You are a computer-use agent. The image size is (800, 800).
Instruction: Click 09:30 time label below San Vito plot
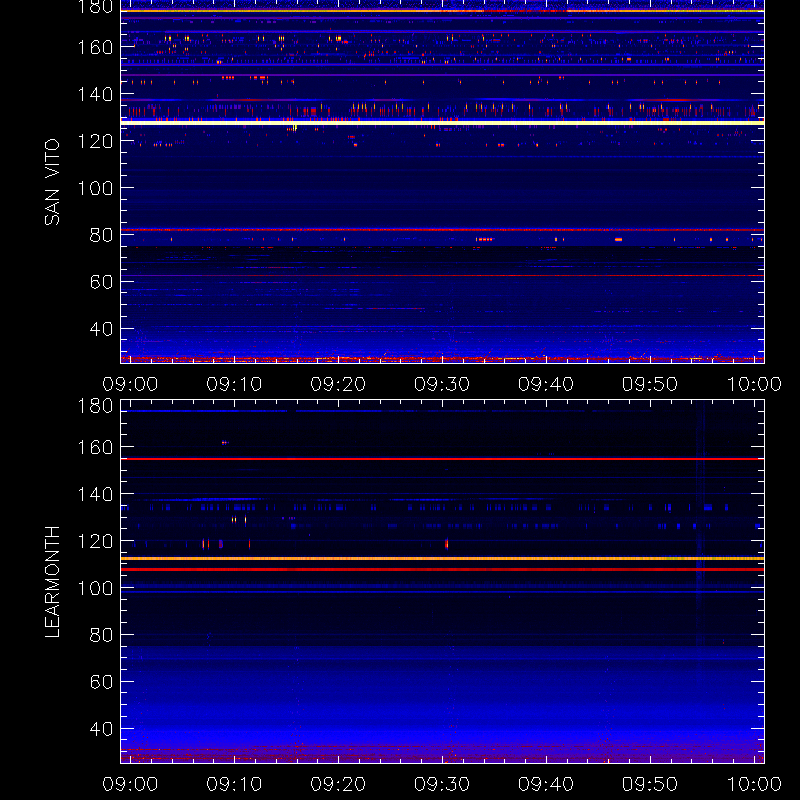point(442,384)
